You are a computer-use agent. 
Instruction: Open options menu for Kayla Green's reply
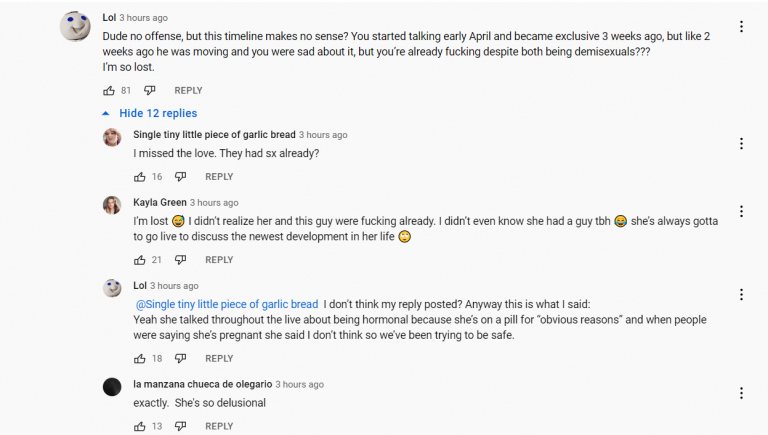click(742, 211)
